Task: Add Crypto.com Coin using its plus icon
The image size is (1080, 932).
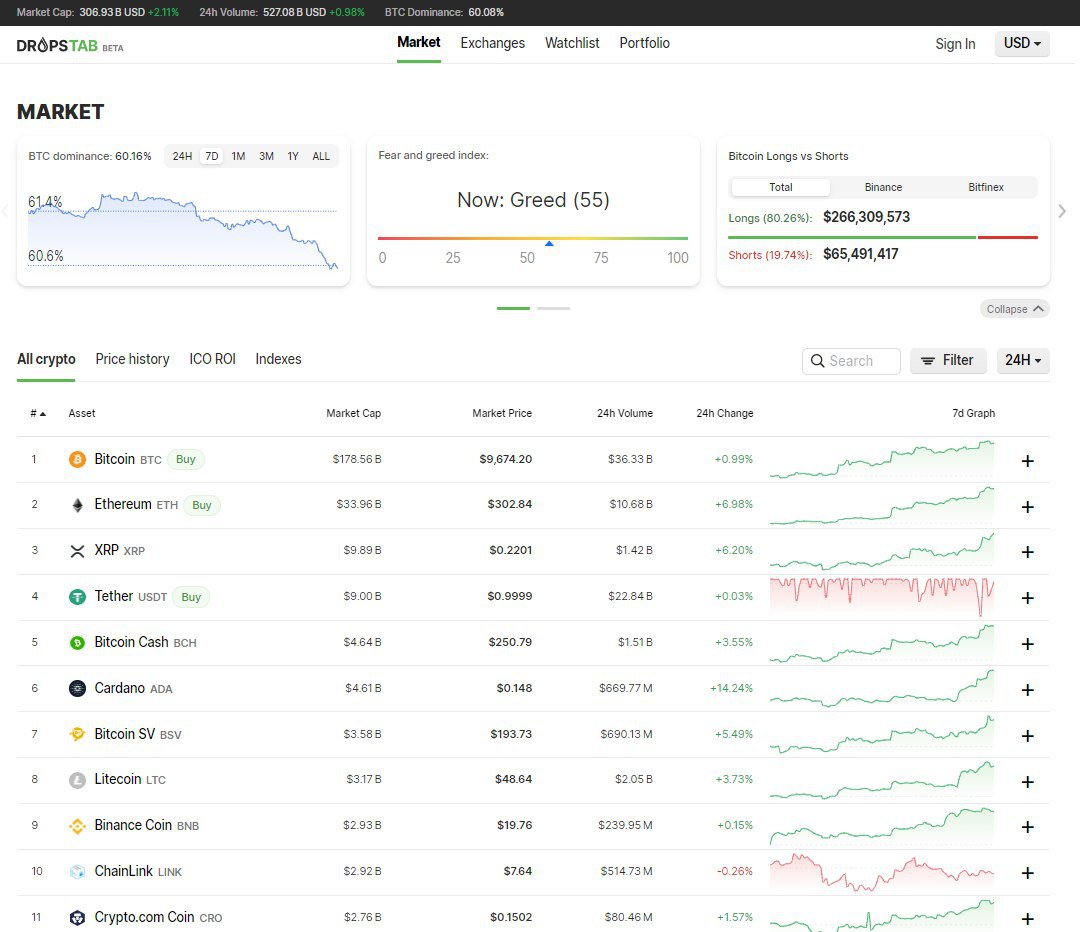Action: (1028, 919)
